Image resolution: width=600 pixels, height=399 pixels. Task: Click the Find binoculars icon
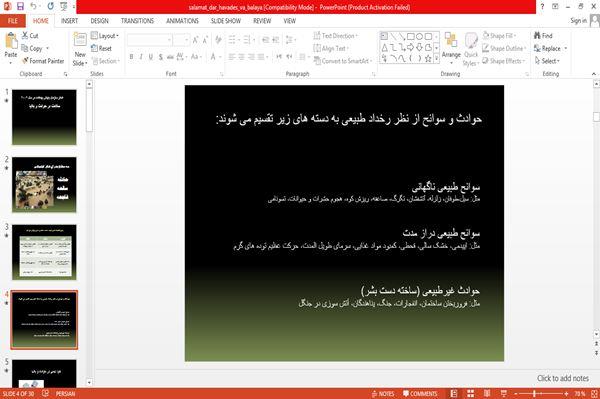pos(537,36)
